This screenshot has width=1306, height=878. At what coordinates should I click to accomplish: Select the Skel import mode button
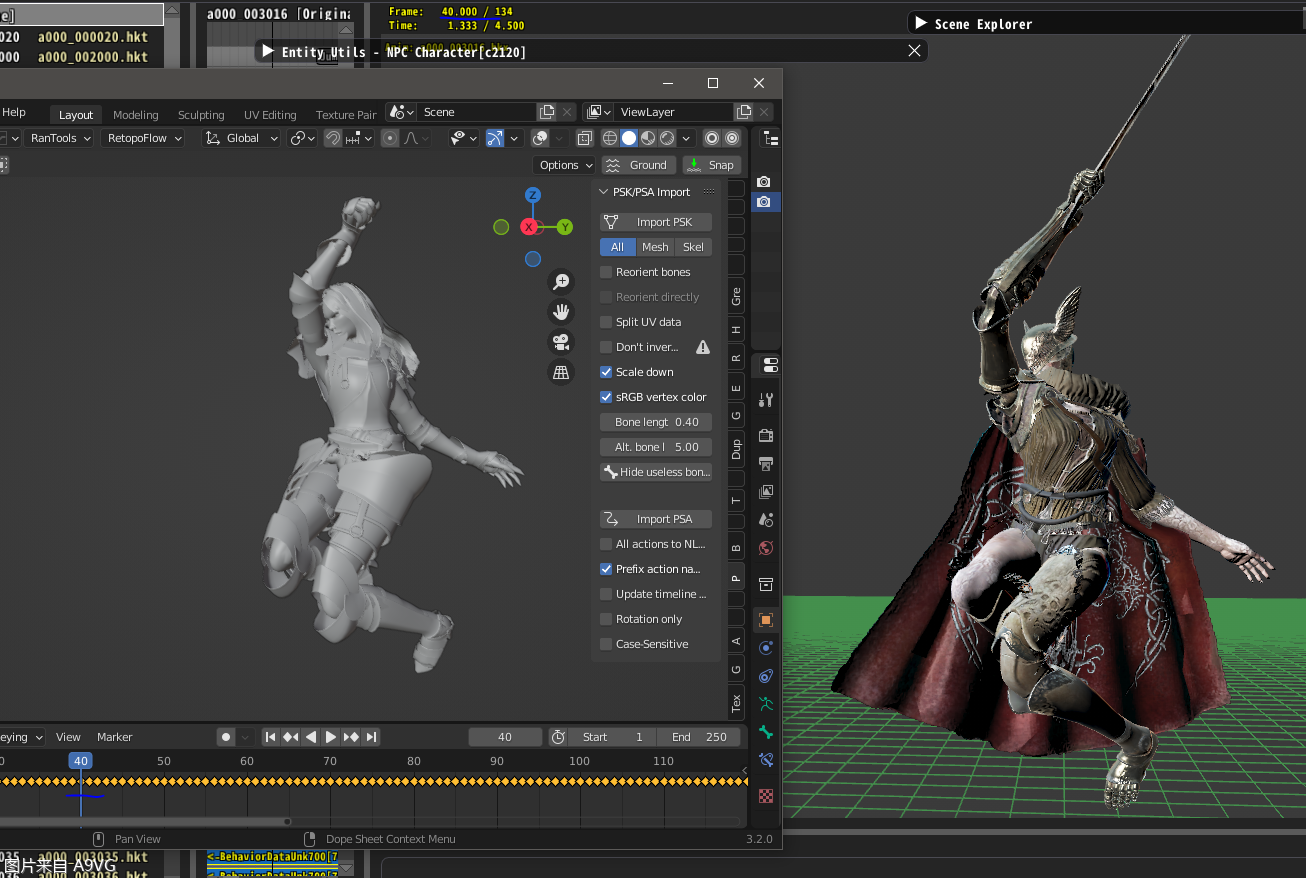pyautogui.click(x=693, y=247)
